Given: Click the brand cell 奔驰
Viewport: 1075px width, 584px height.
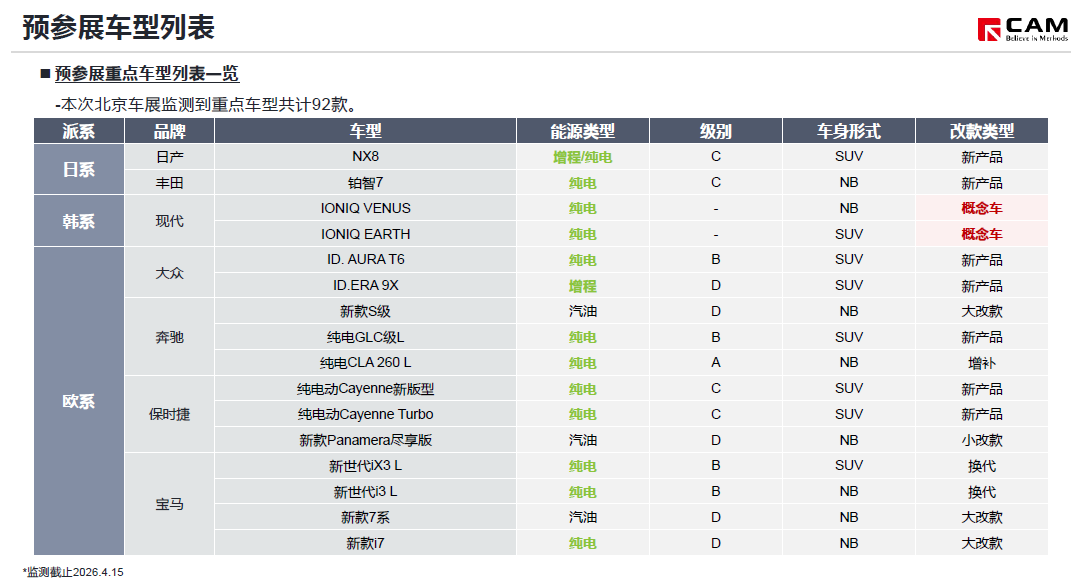Looking at the screenshot, I should [169, 337].
